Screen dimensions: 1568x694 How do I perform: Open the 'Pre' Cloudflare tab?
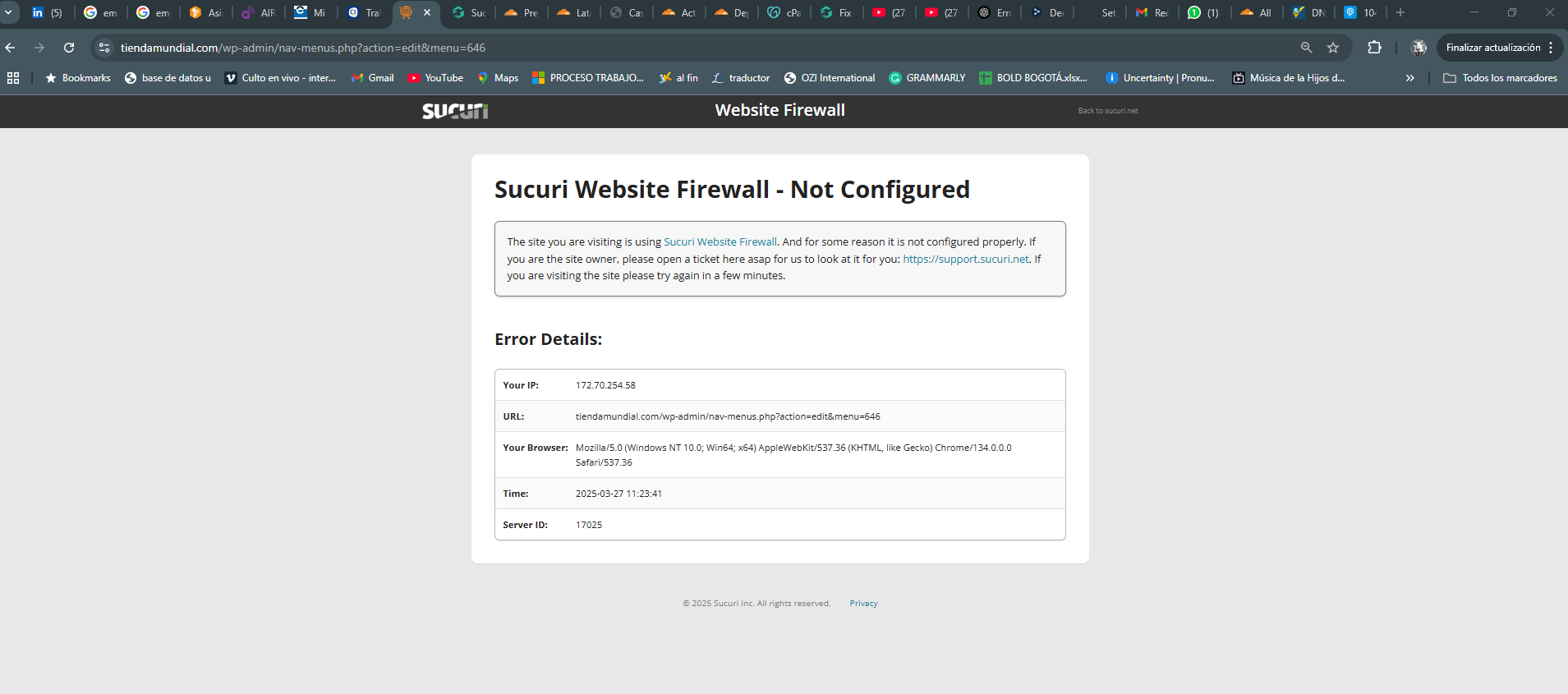point(522,12)
